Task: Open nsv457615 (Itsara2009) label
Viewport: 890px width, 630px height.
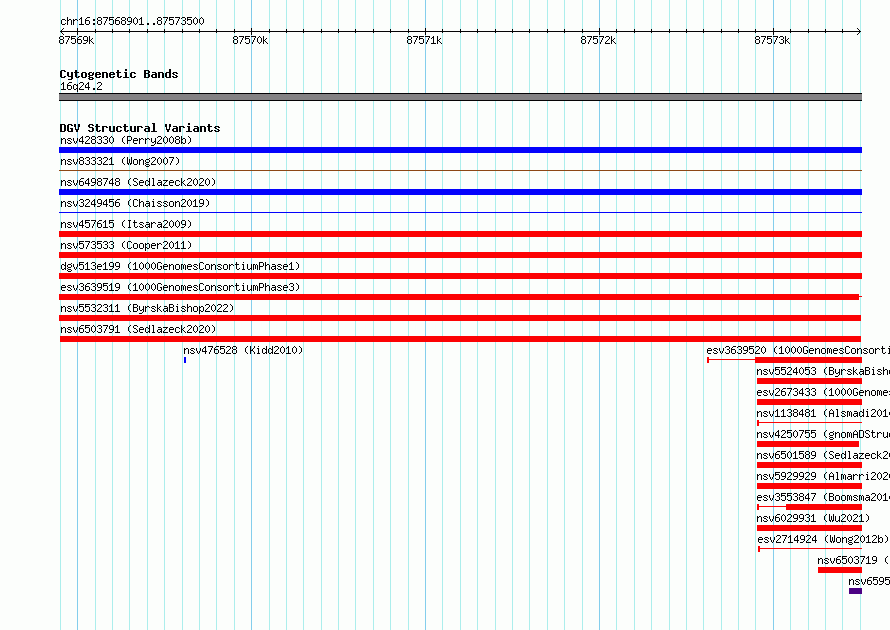Action: click(x=126, y=224)
